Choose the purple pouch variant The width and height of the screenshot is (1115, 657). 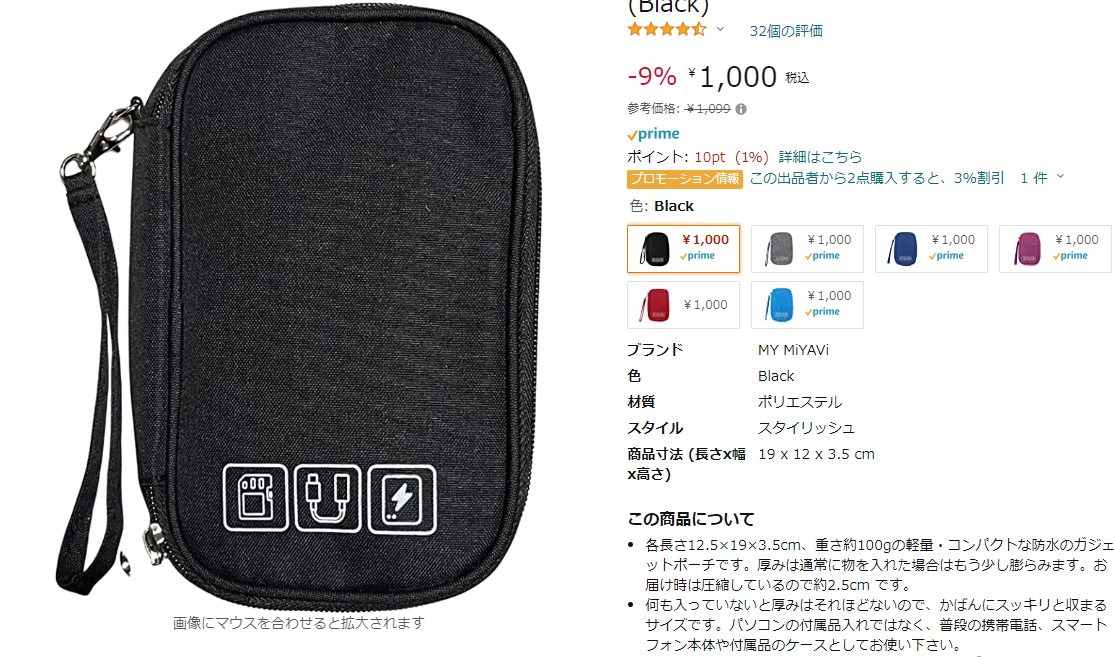[x=1055, y=249]
